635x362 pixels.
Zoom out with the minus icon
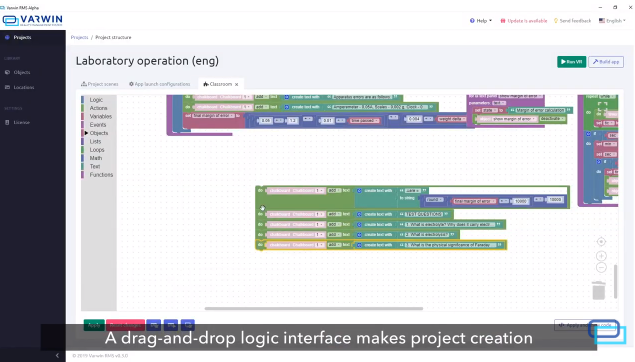pos(601,268)
